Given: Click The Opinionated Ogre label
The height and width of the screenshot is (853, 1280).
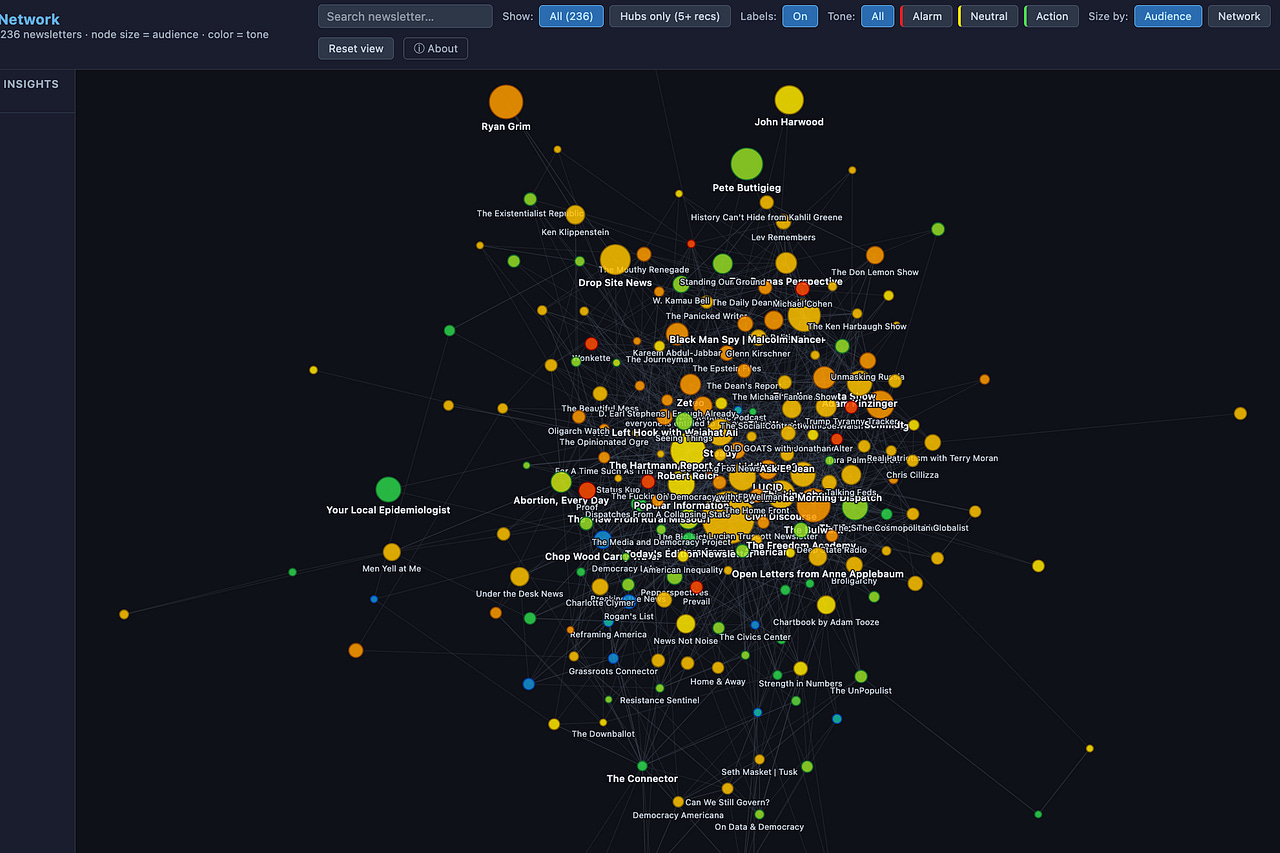Looking at the screenshot, I should 604,442.
